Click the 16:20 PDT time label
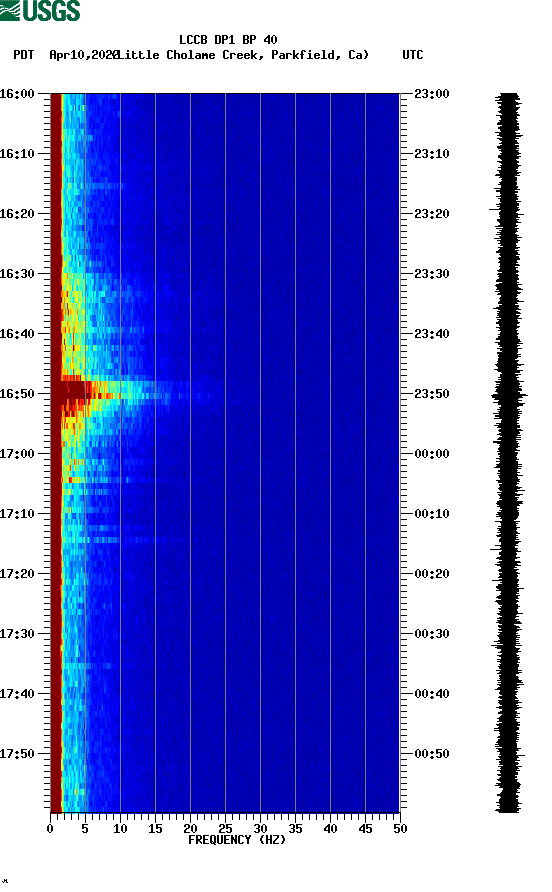Screen dimensions: 552x892 click(x=17, y=214)
